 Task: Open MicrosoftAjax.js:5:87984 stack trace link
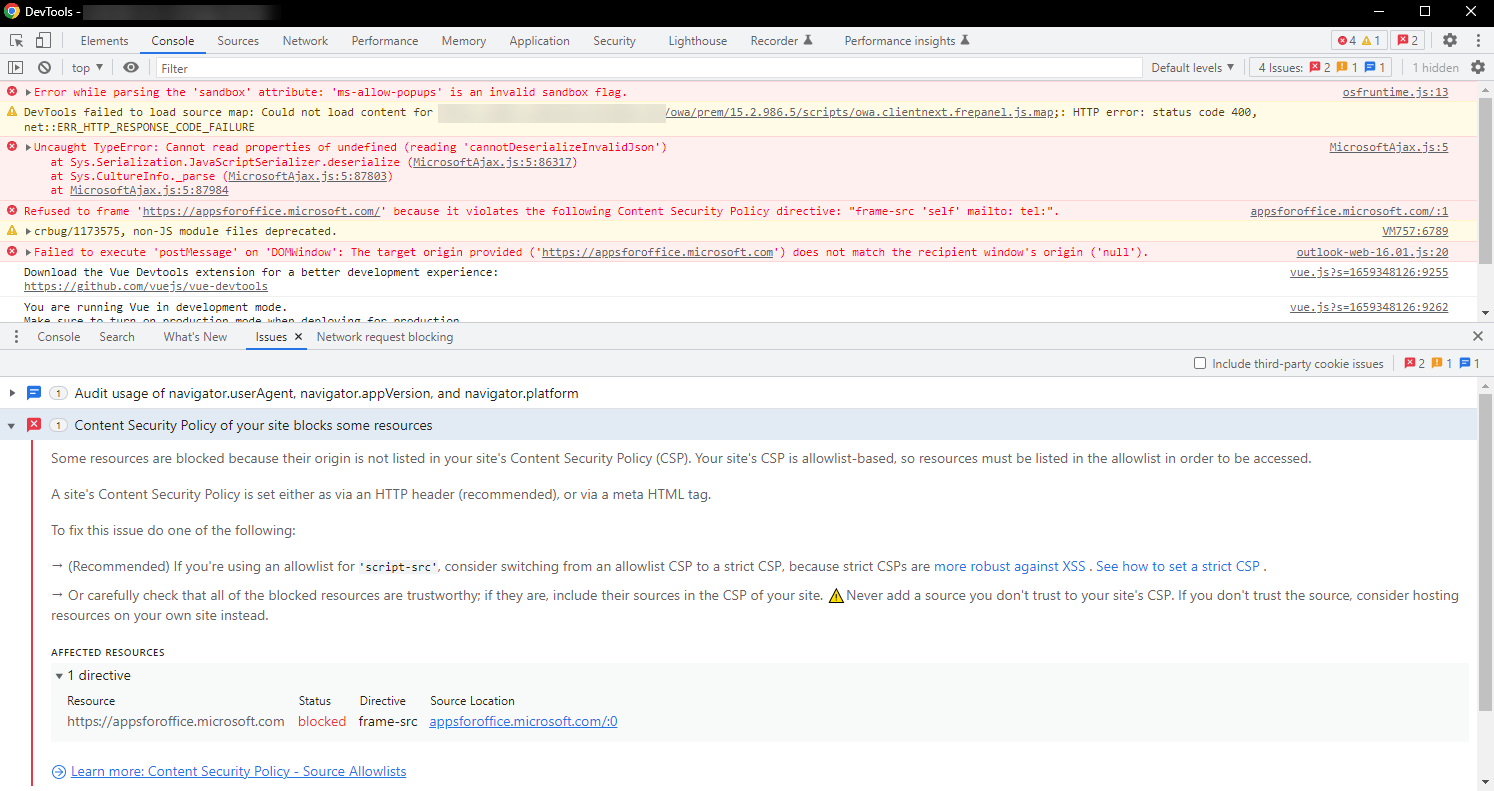(149, 190)
